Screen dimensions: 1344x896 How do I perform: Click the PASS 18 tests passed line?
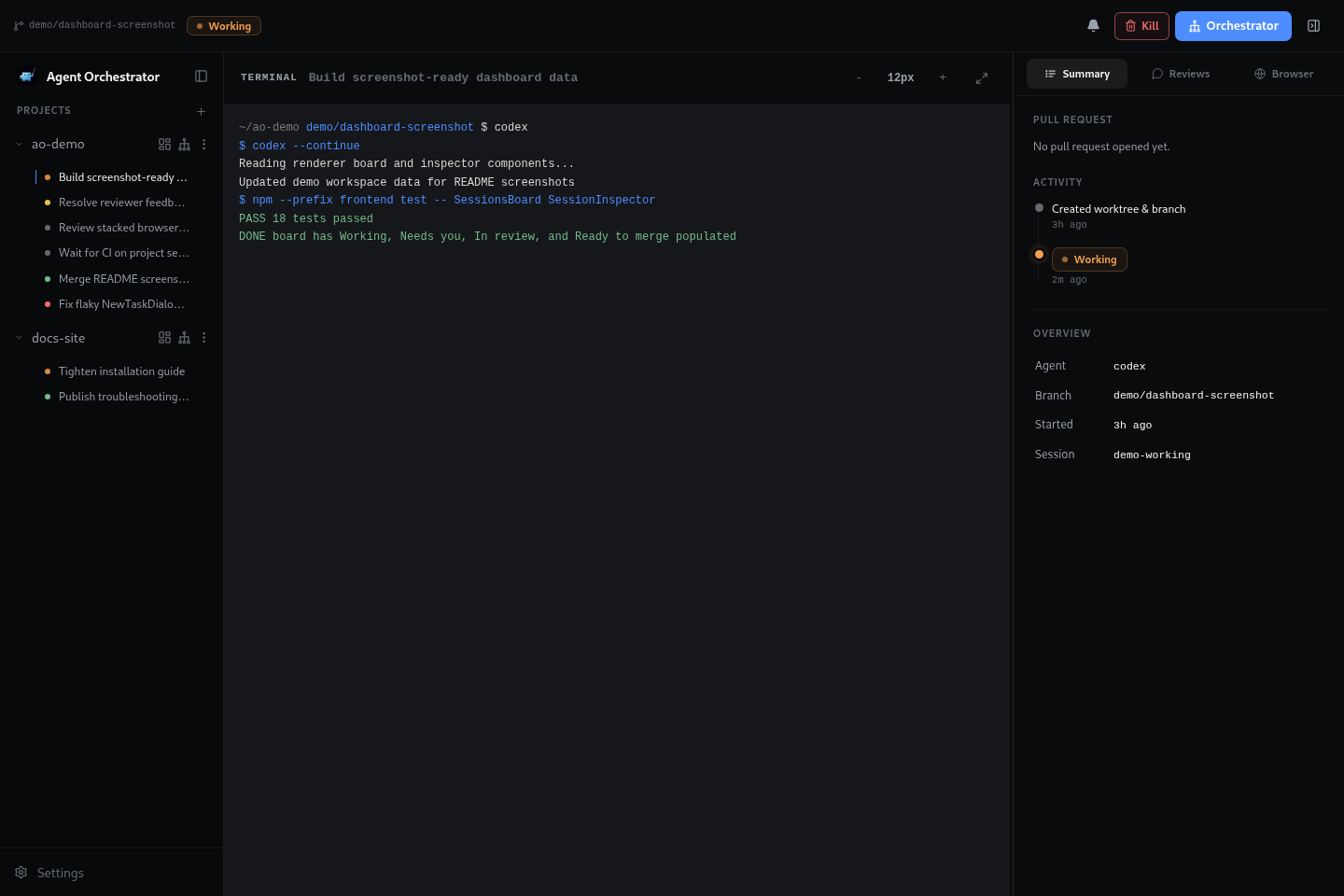[x=306, y=218]
